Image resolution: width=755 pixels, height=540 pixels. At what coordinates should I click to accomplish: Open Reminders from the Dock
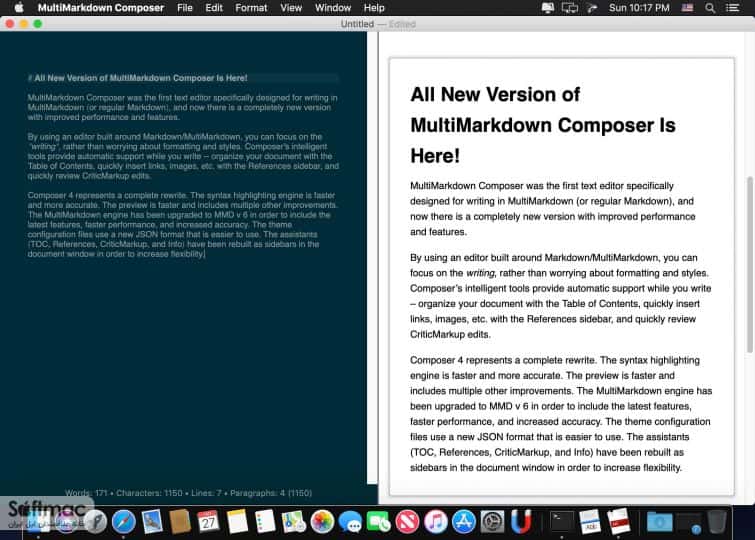click(x=265, y=522)
